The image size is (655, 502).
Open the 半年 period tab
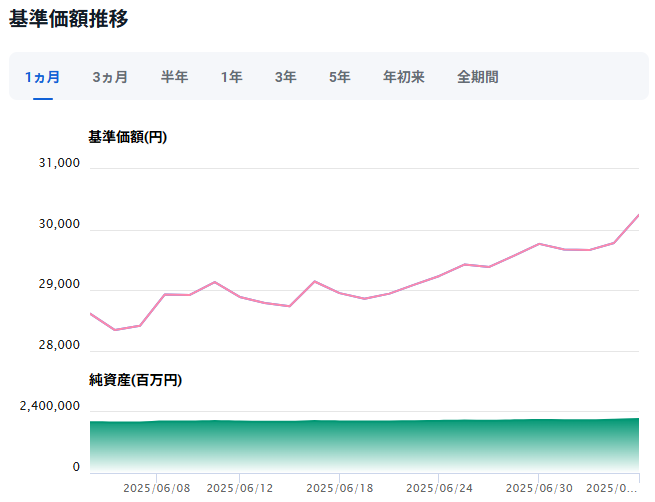click(175, 77)
